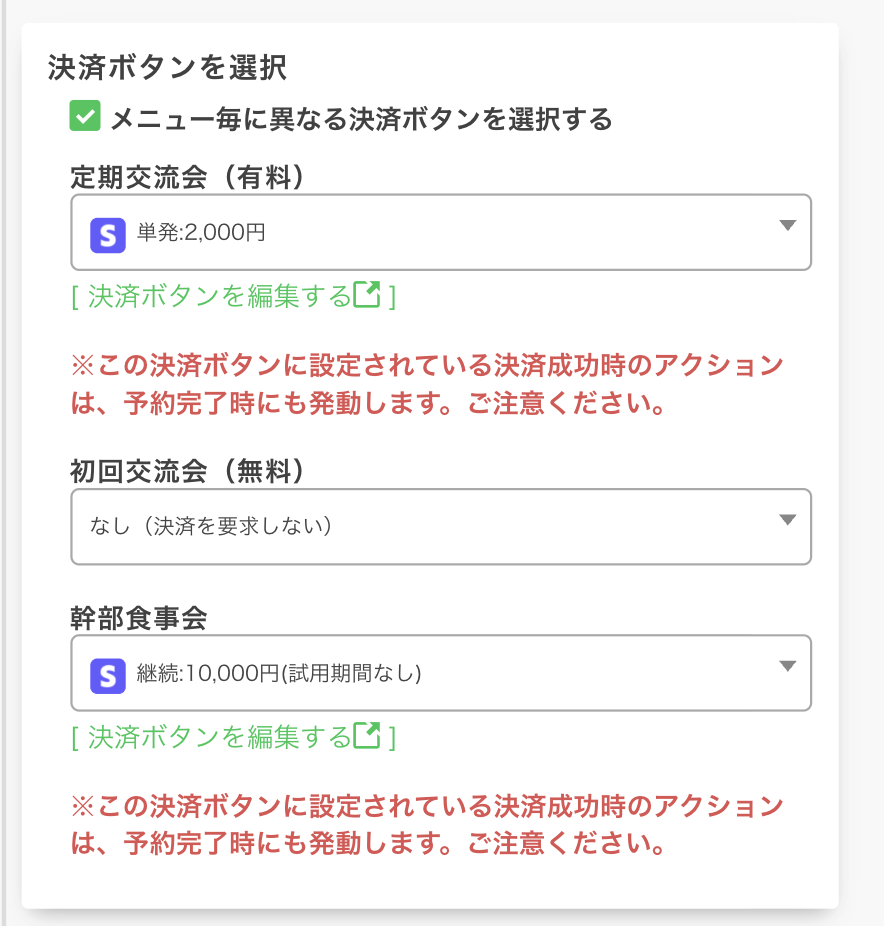Click the 決済ボタンを選択 section heading
884x926 pixels.
point(167,68)
